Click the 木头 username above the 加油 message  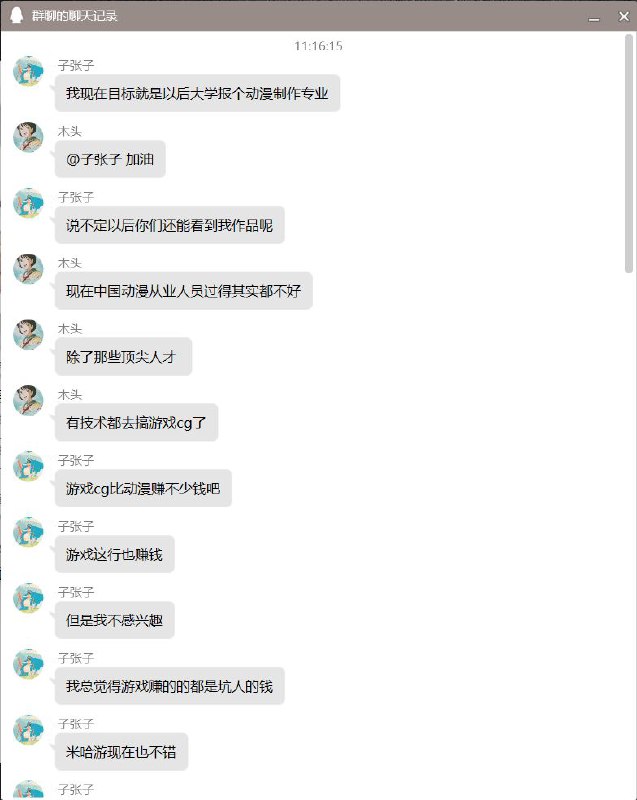tap(69, 131)
